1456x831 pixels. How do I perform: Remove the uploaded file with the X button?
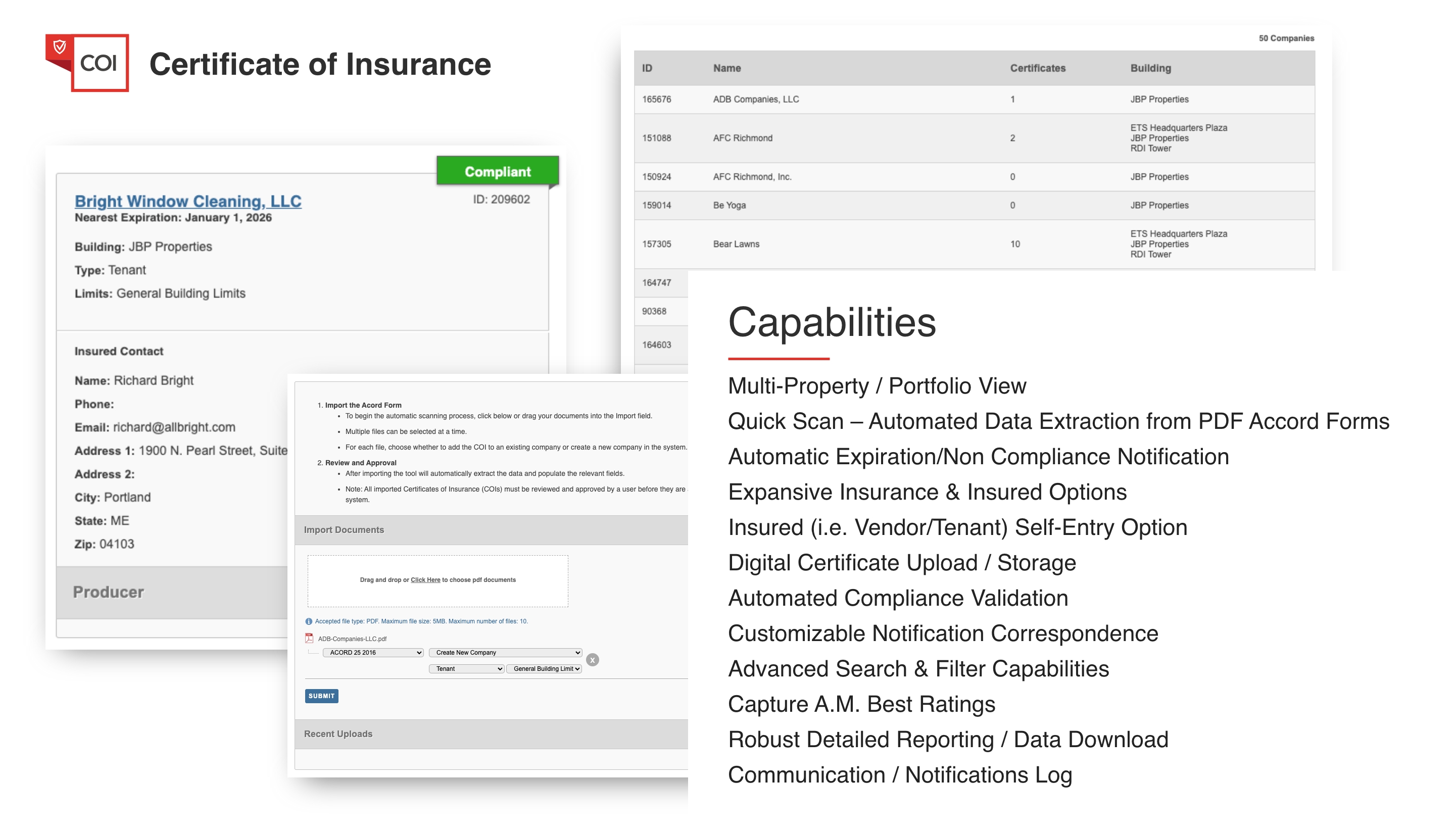click(x=593, y=660)
